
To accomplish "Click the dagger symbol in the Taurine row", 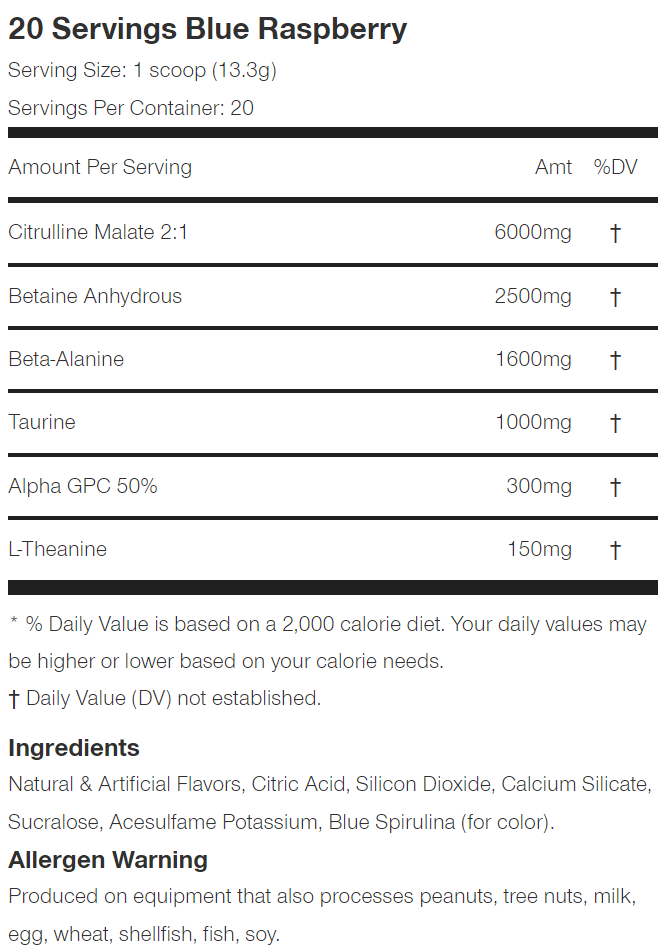I will (x=615, y=423).
